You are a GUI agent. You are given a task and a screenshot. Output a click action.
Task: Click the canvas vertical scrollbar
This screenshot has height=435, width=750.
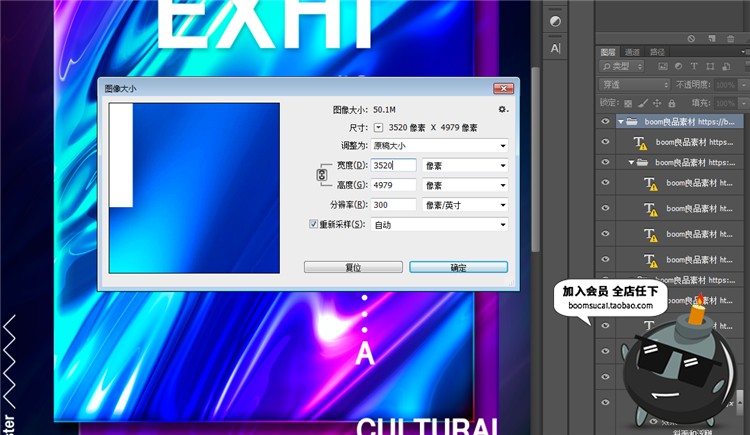click(535, 159)
